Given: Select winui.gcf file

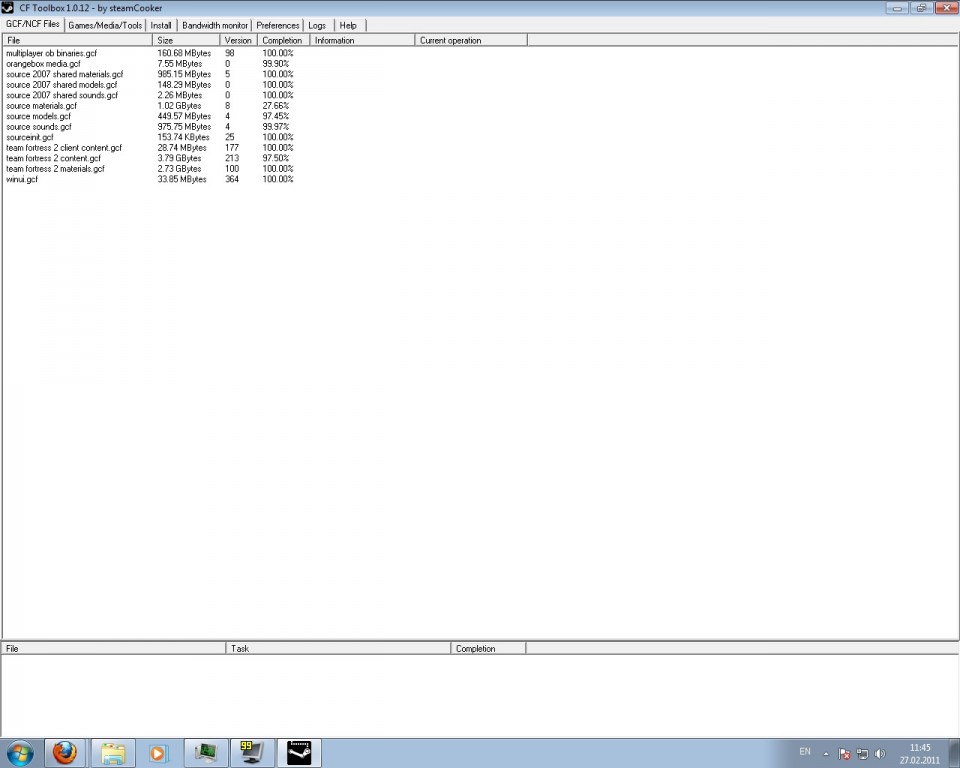Looking at the screenshot, I should pyautogui.click(x=21, y=179).
